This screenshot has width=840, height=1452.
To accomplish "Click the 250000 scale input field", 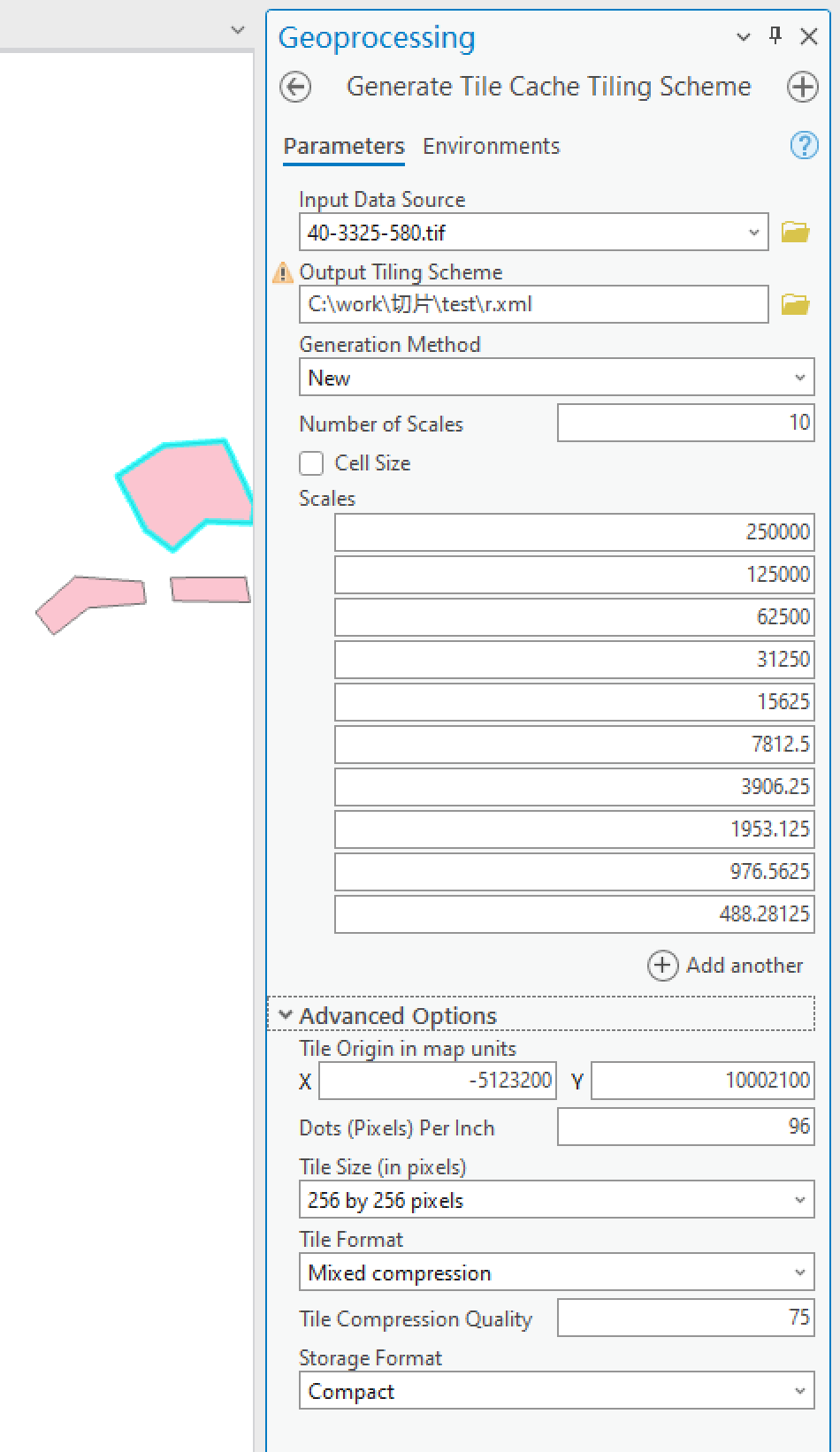I will point(574,532).
